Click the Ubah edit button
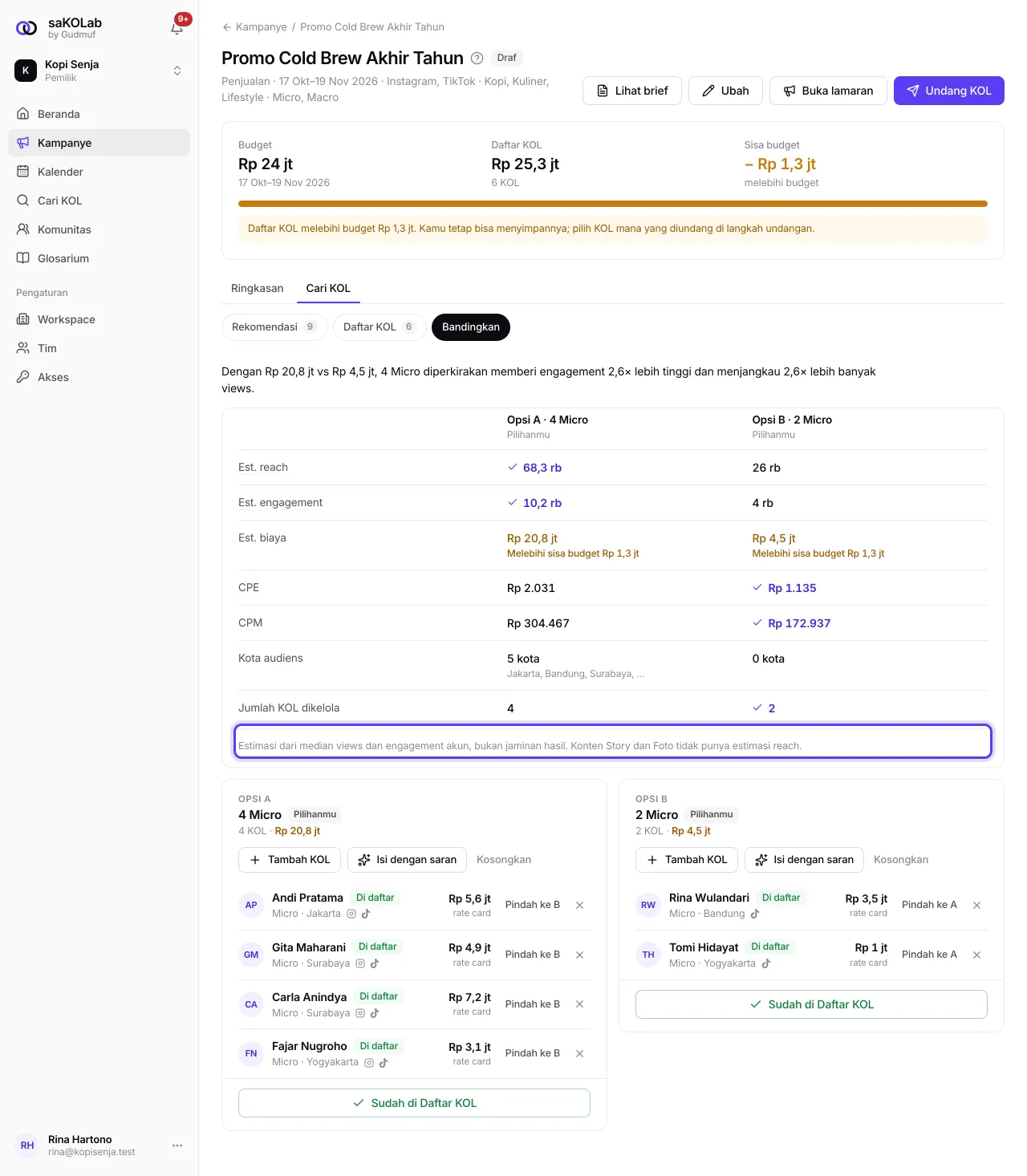The width and height of the screenshot is (1027, 1176). (725, 91)
